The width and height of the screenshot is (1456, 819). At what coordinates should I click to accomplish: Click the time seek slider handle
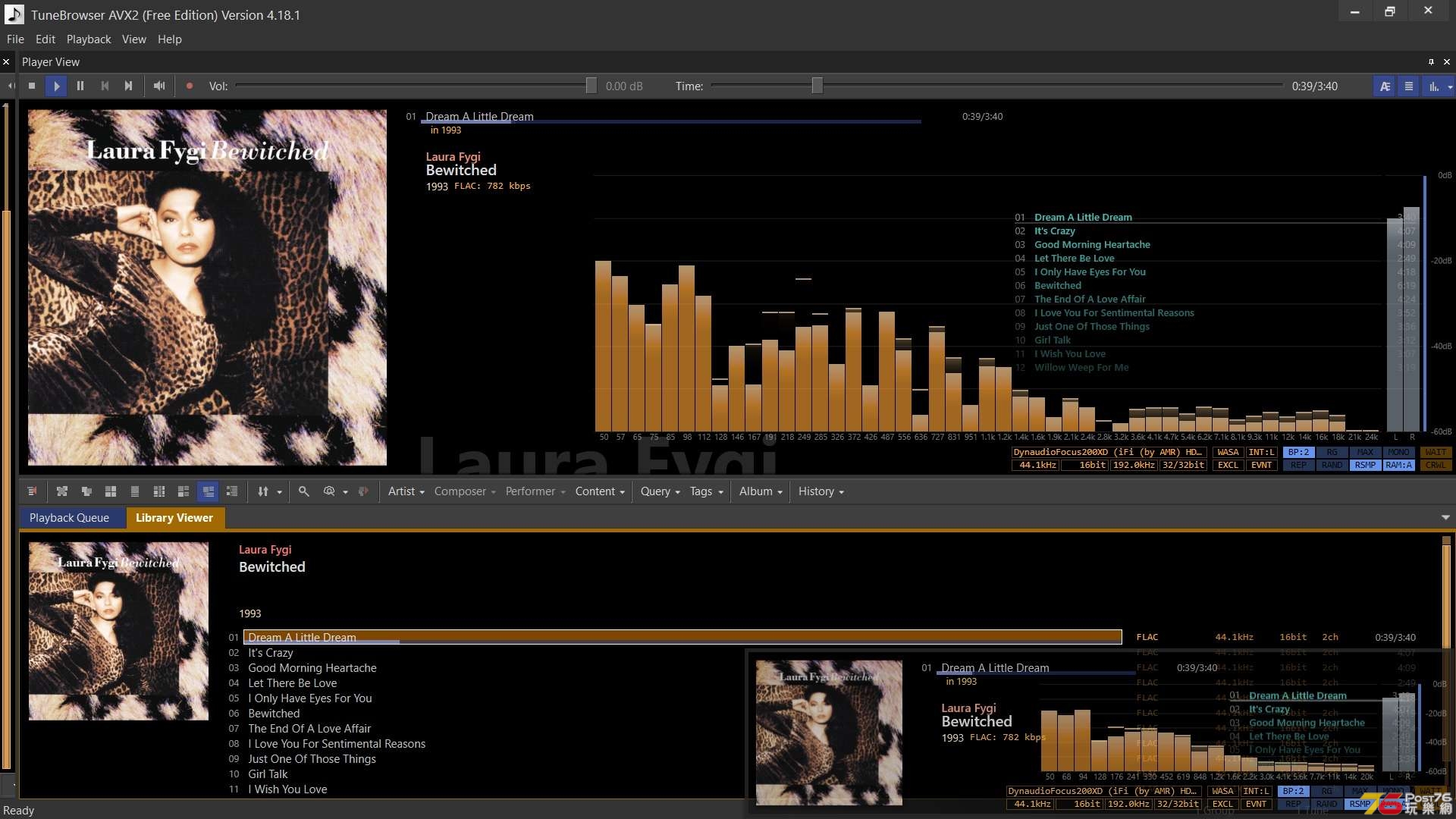tap(817, 86)
